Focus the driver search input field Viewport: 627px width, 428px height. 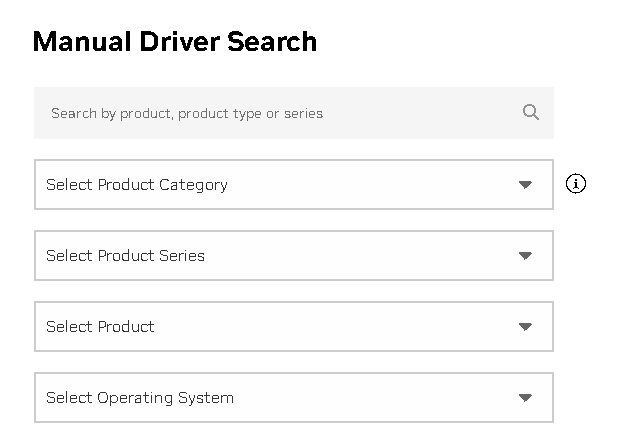(x=280, y=113)
